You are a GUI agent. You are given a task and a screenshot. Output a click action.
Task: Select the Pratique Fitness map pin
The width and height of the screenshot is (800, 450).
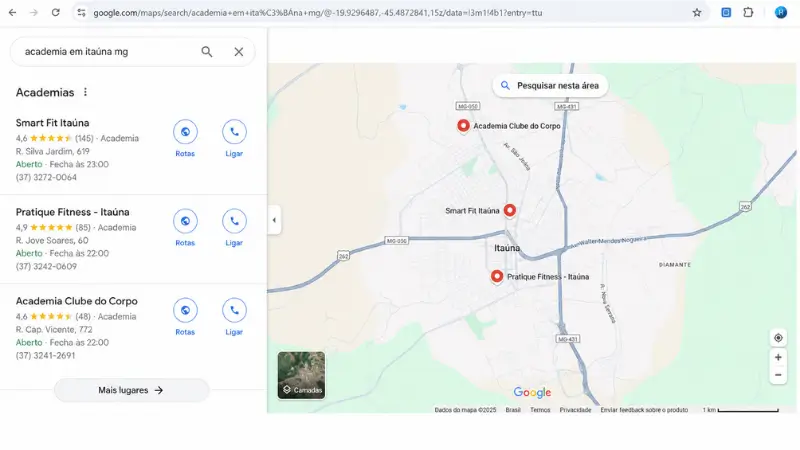(497, 277)
